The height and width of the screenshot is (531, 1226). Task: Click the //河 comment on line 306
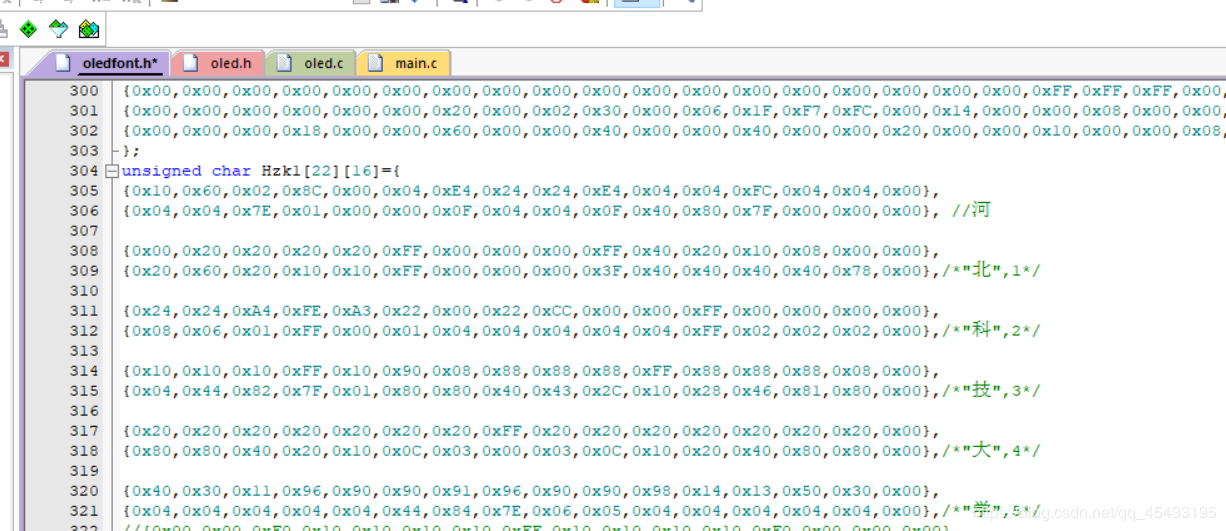970,211
